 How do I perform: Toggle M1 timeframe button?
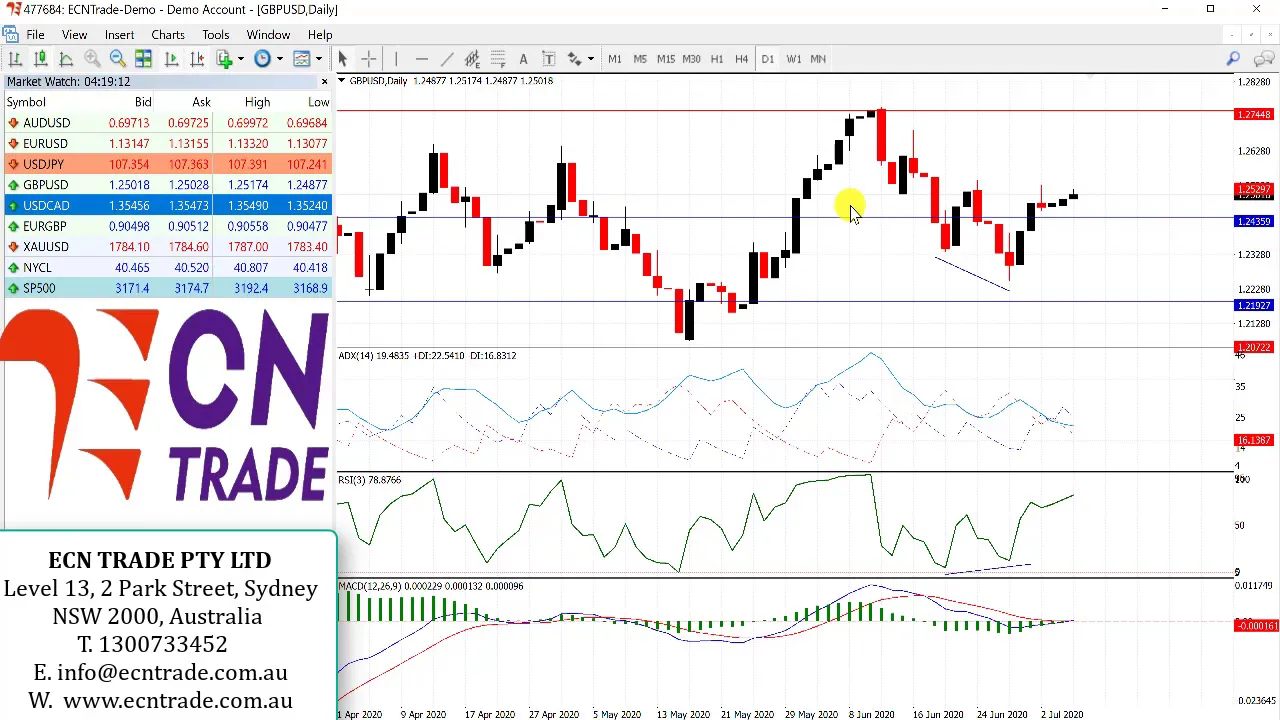click(614, 59)
